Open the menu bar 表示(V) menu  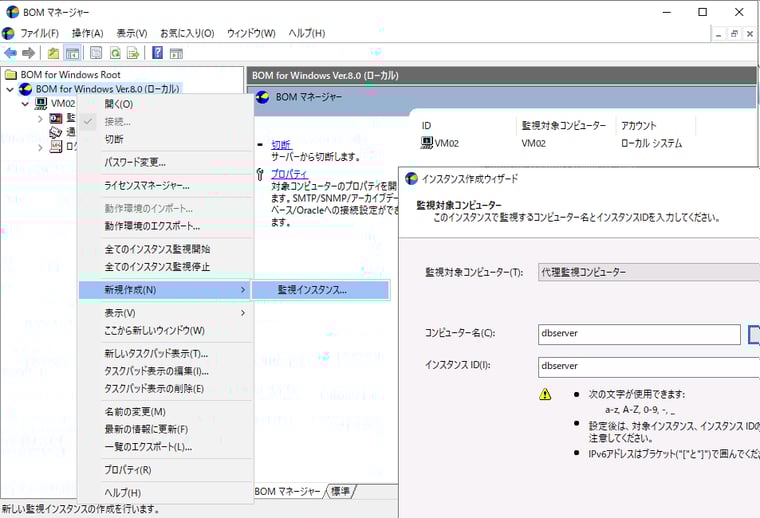coord(132,33)
